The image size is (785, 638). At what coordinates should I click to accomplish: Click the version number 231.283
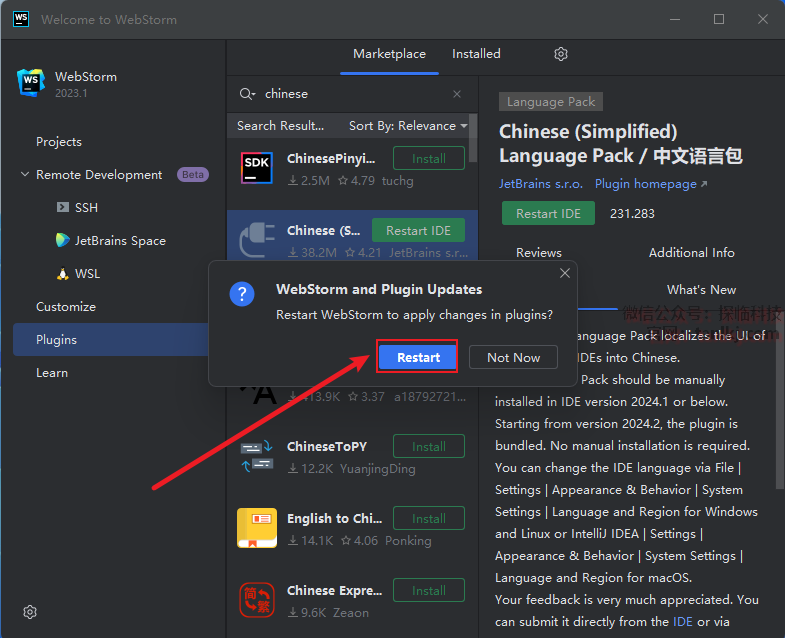(632, 214)
